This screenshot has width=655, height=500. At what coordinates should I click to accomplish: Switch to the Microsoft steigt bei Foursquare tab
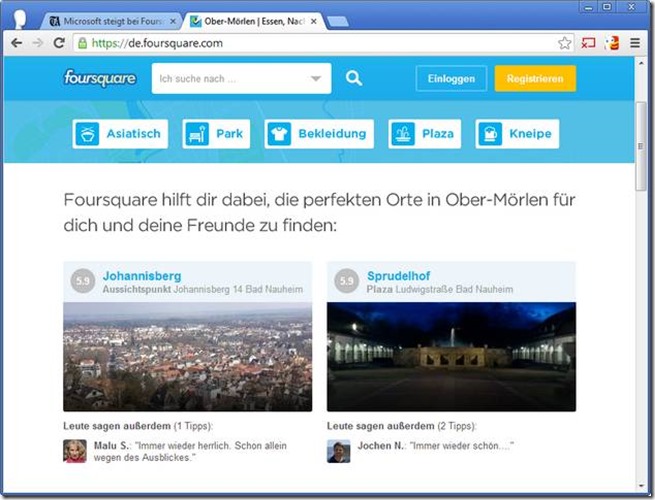(115, 20)
